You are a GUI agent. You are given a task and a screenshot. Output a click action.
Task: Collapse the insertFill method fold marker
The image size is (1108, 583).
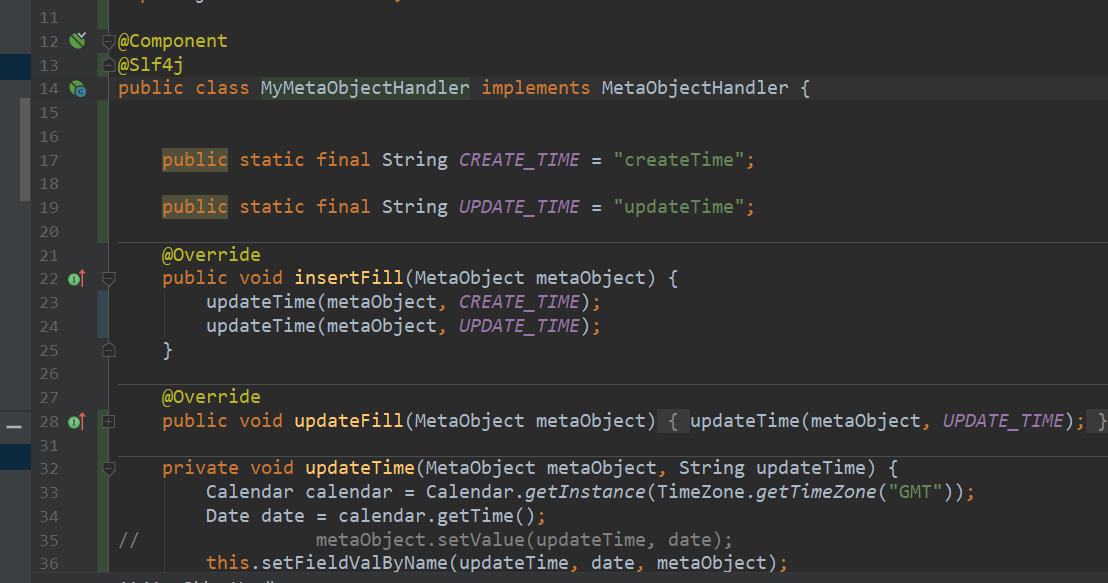[109, 279]
